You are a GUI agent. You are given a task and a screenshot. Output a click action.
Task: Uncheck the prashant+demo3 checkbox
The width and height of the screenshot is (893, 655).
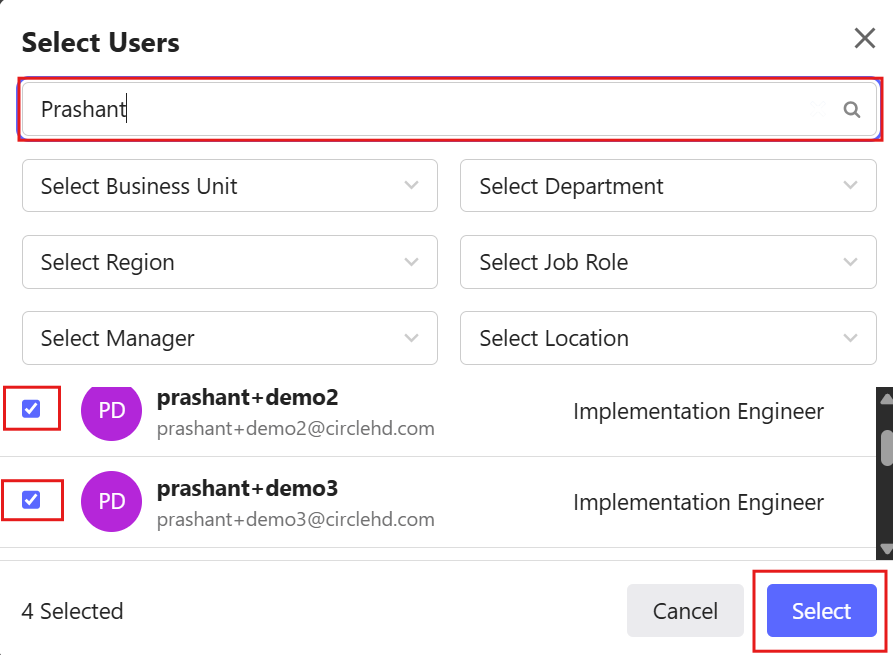[31, 500]
